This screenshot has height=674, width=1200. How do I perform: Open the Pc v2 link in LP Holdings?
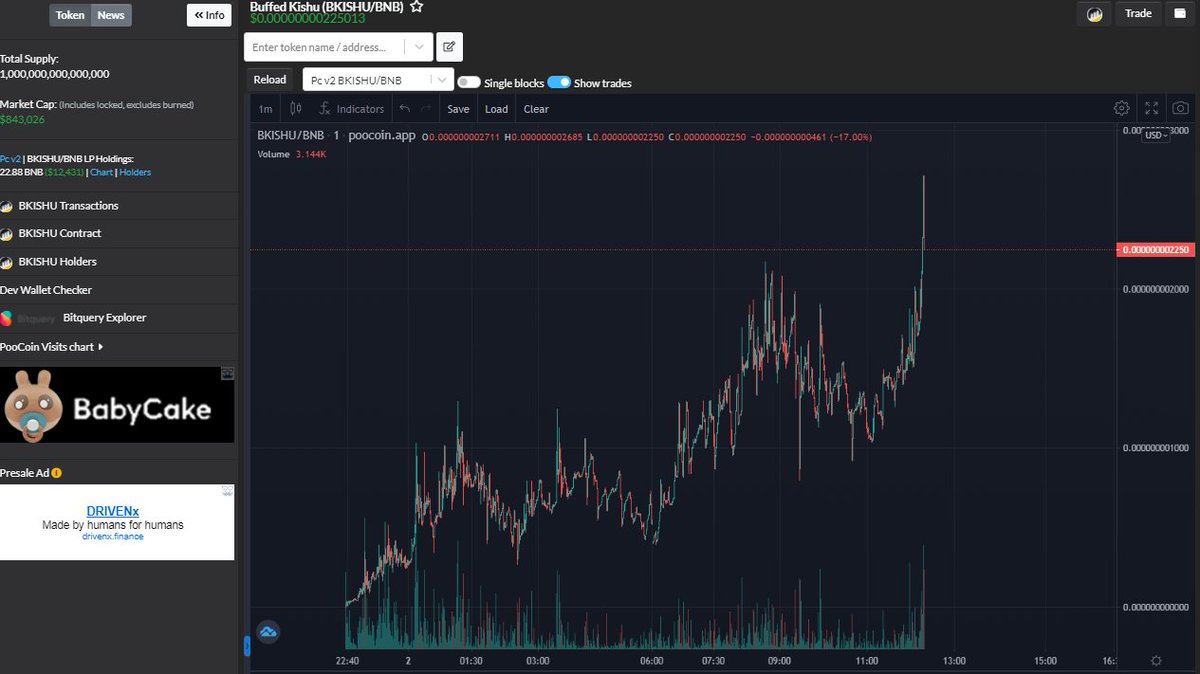coord(11,159)
